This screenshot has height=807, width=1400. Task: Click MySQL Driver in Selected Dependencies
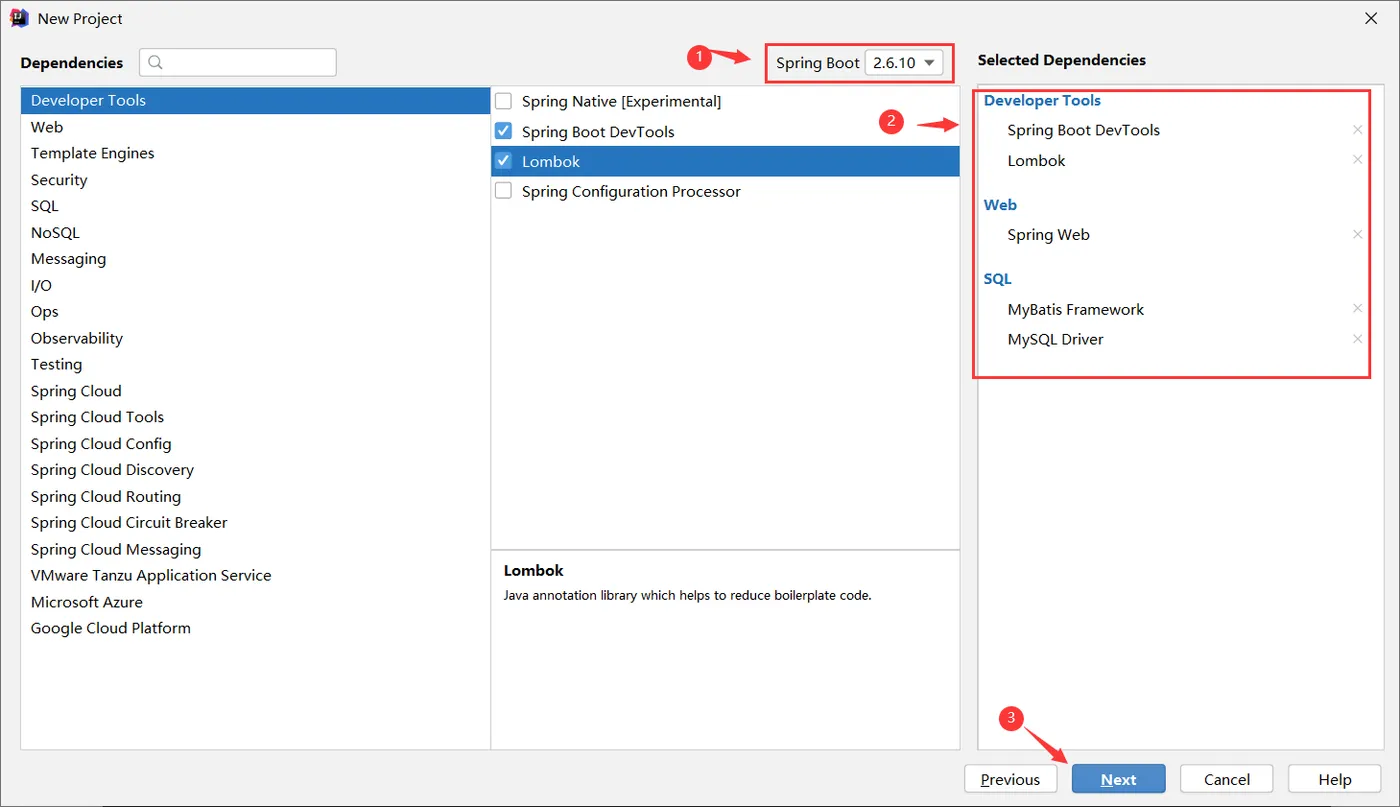(1056, 339)
